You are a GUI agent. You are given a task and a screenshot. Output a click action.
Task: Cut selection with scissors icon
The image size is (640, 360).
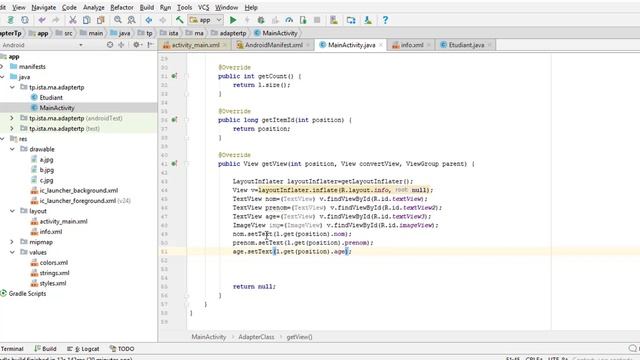point(73,20)
